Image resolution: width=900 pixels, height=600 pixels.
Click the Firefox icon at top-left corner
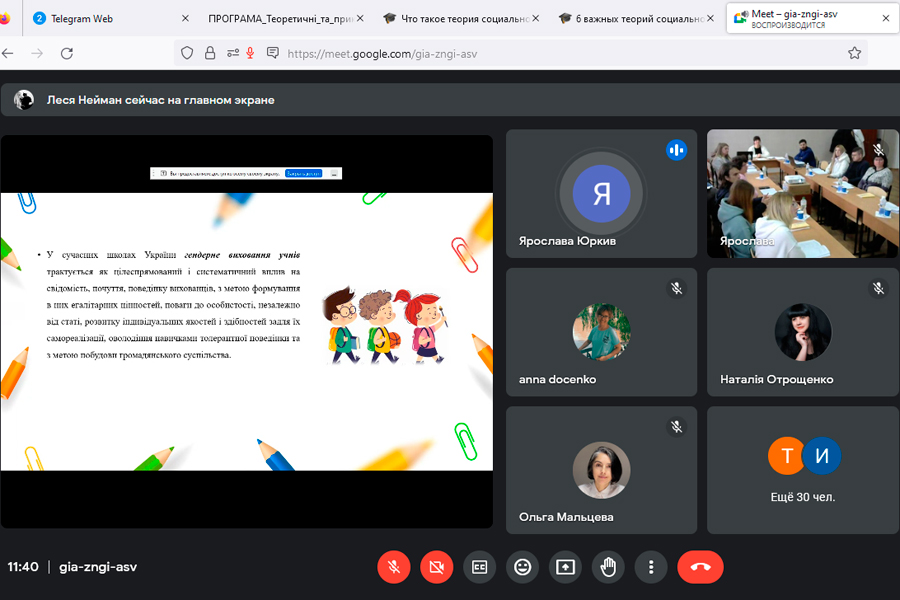click(5, 18)
